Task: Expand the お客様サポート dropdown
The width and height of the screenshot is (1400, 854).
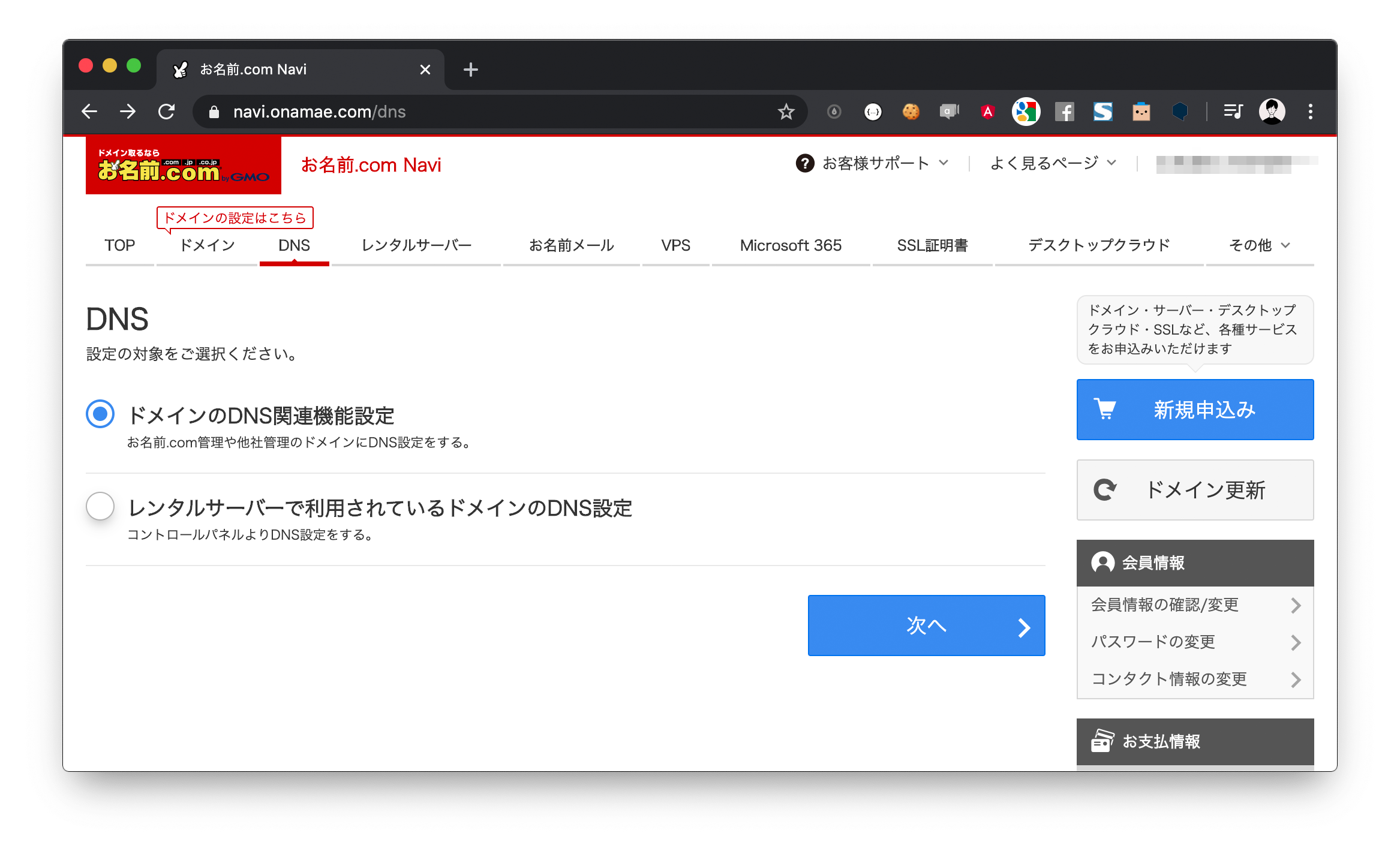Action: pyautogui.click(x=885, y=163)
